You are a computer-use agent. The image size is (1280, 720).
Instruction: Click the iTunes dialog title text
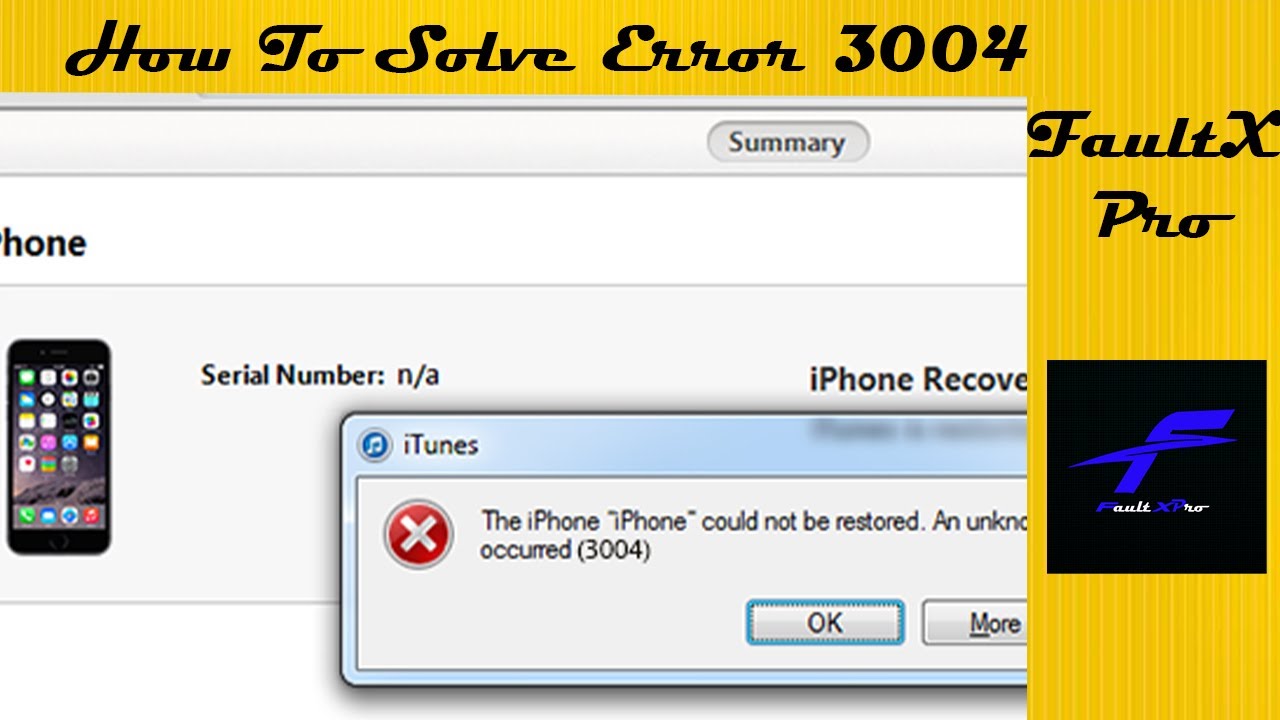(x=441, y=445)
